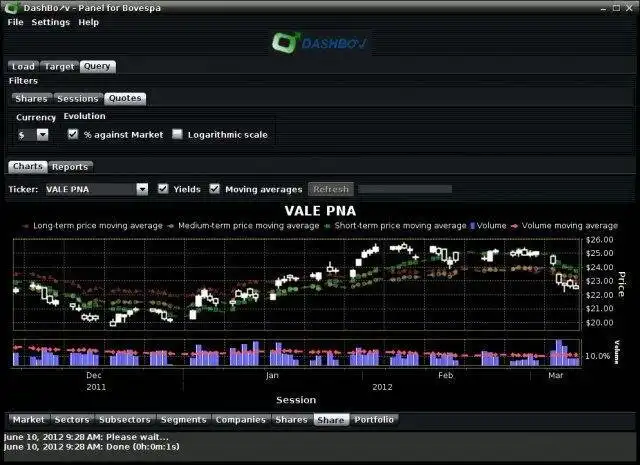Open the Market bottom tab
This screenshot has width=640, height=465.
coord(28,420)
